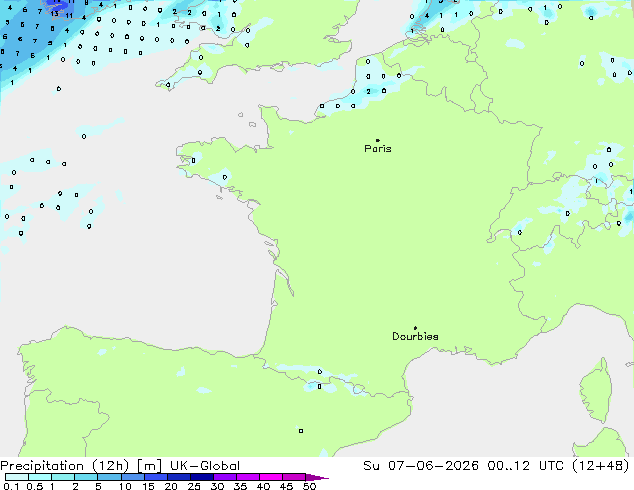Pick the legend swatch between 15 and 20

155,477
